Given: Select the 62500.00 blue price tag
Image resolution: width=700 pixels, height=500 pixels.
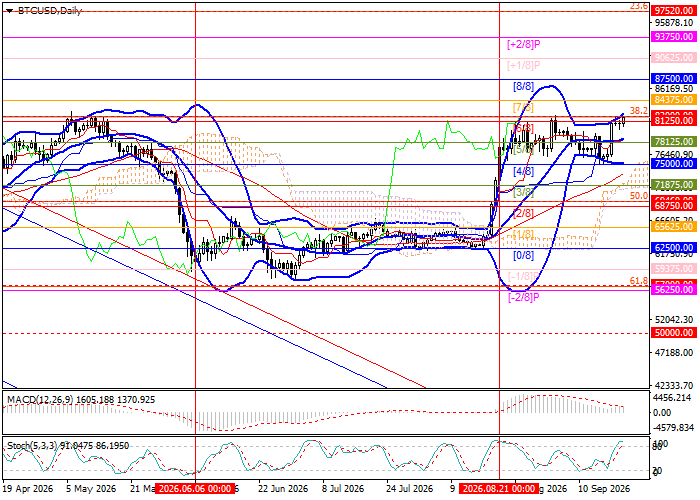Looking at the screenshot, I should point(674,248).
